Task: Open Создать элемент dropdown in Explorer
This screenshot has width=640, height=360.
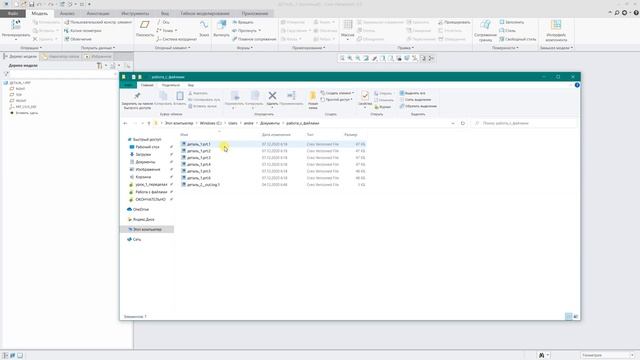Action: tap(337, 93)
